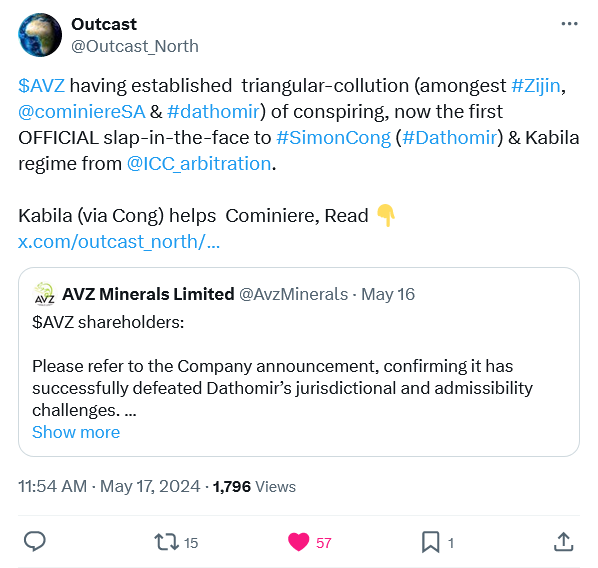Open the @Outcast_North handle

135,47
